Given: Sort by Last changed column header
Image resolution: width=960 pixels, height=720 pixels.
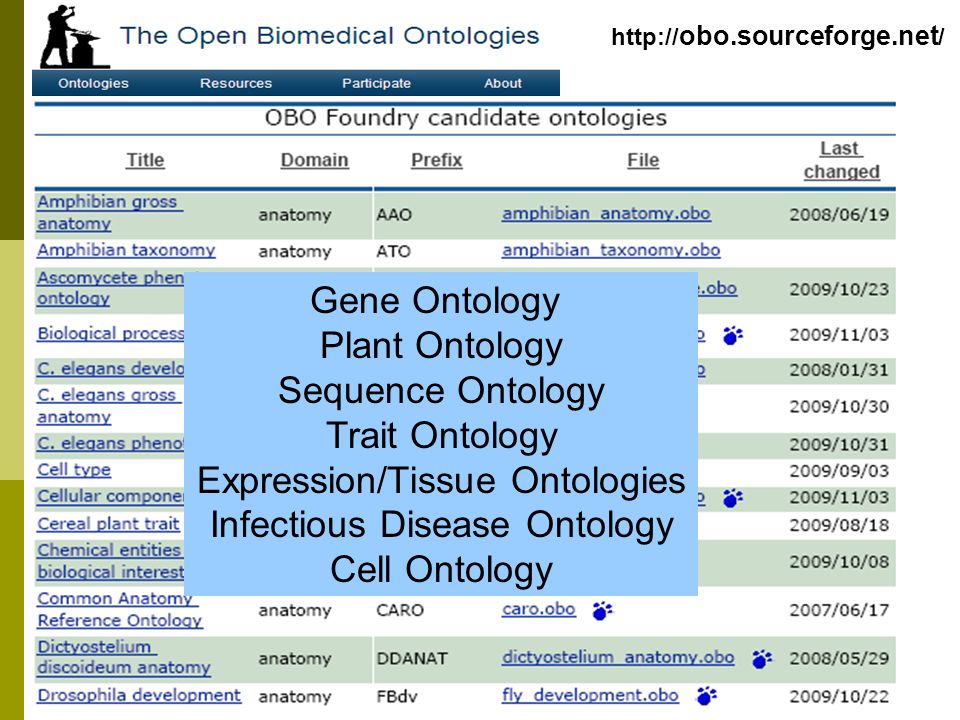Looking at the screenshot, I should click(x=841, y=160).
